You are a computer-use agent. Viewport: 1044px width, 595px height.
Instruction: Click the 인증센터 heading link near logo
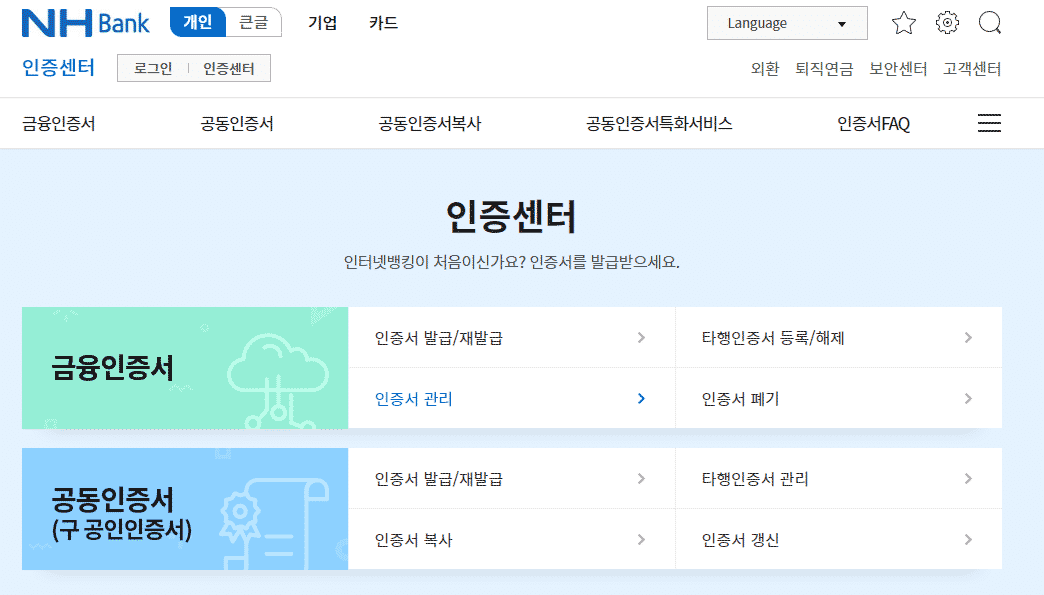(59, 68)
